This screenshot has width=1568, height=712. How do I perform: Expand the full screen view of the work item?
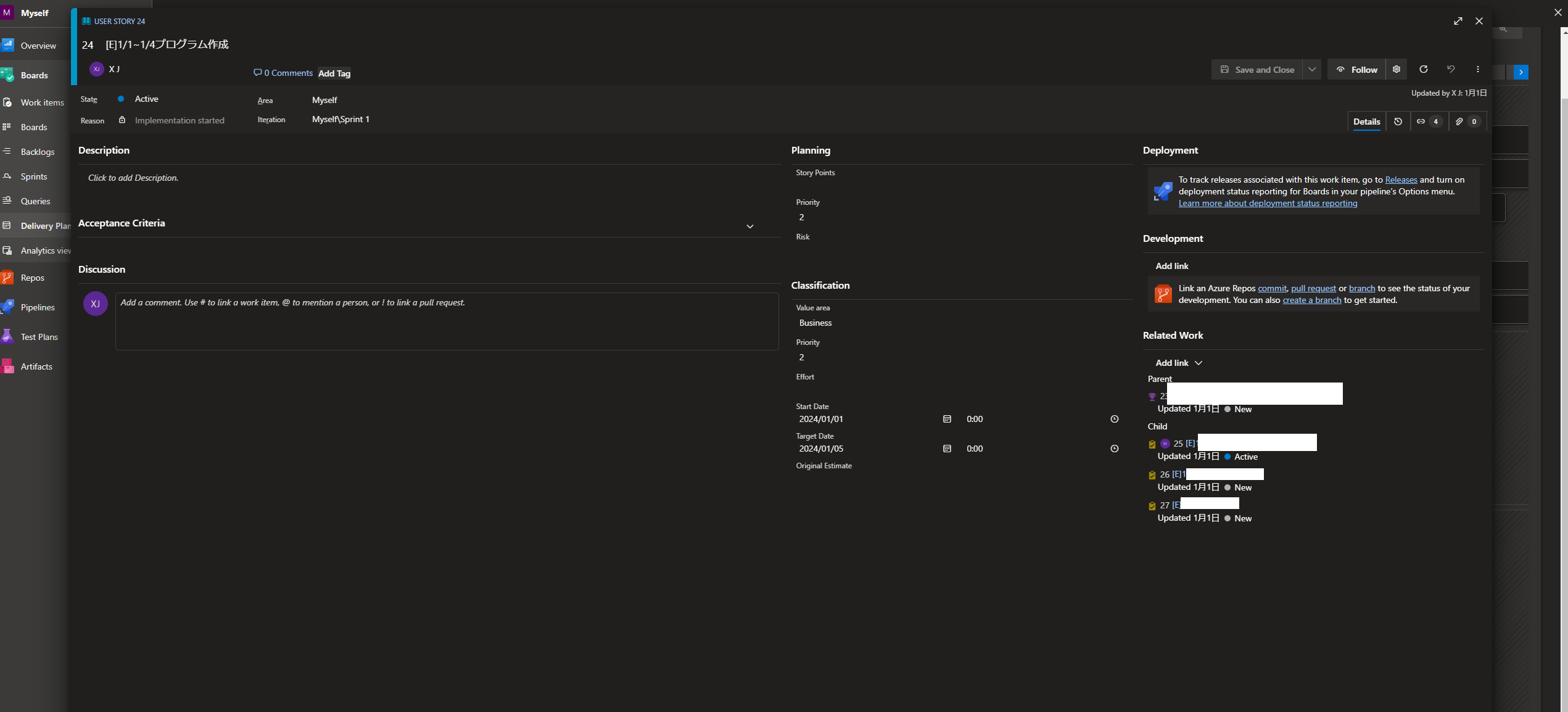(x=1458, y=21)
